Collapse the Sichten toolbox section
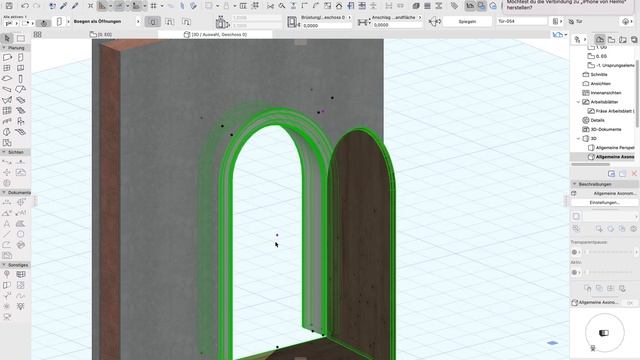The height and width of the screenshot is (360, 640). click(4, 152)
